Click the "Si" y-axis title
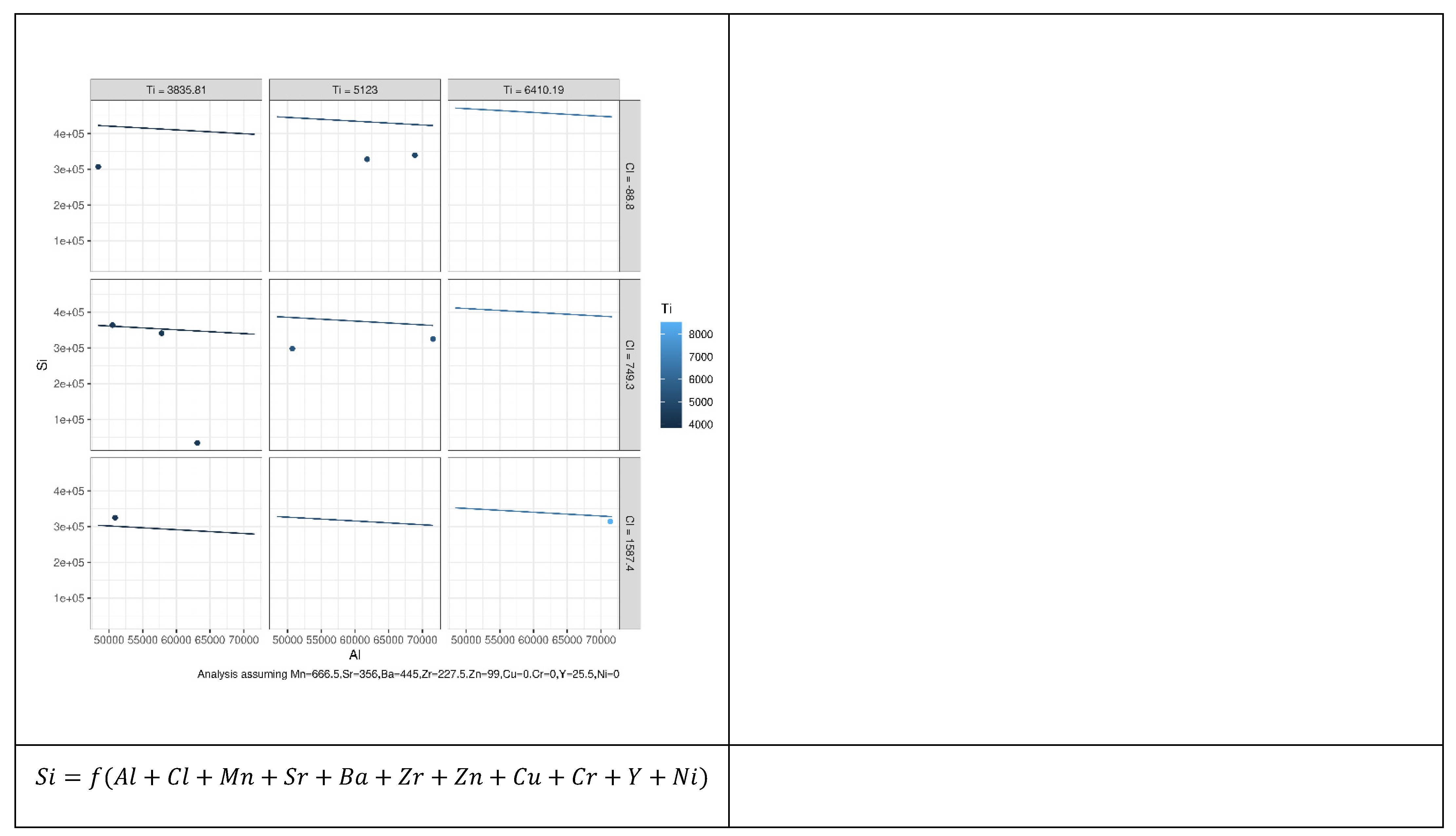1456x836 pixels. click(42, 365)
